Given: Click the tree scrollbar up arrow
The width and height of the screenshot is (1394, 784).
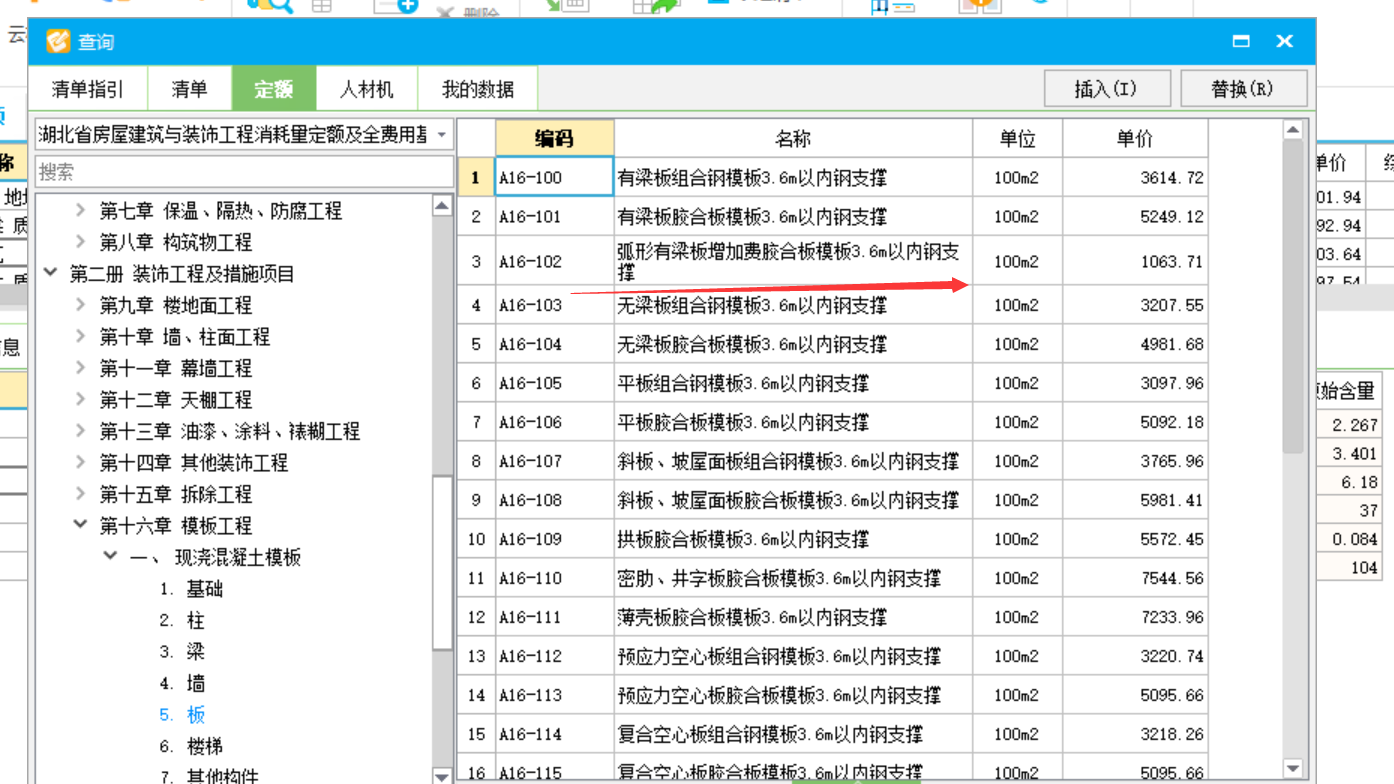Looking at the screenshot, I should click(442, 206).
